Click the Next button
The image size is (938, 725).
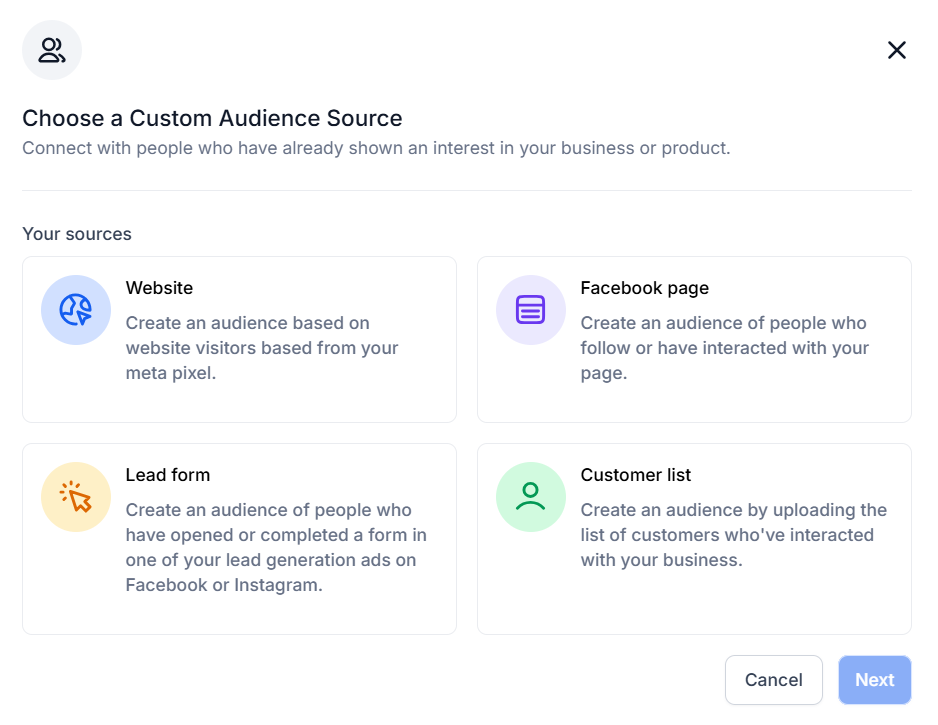click(x=875, y=680)
